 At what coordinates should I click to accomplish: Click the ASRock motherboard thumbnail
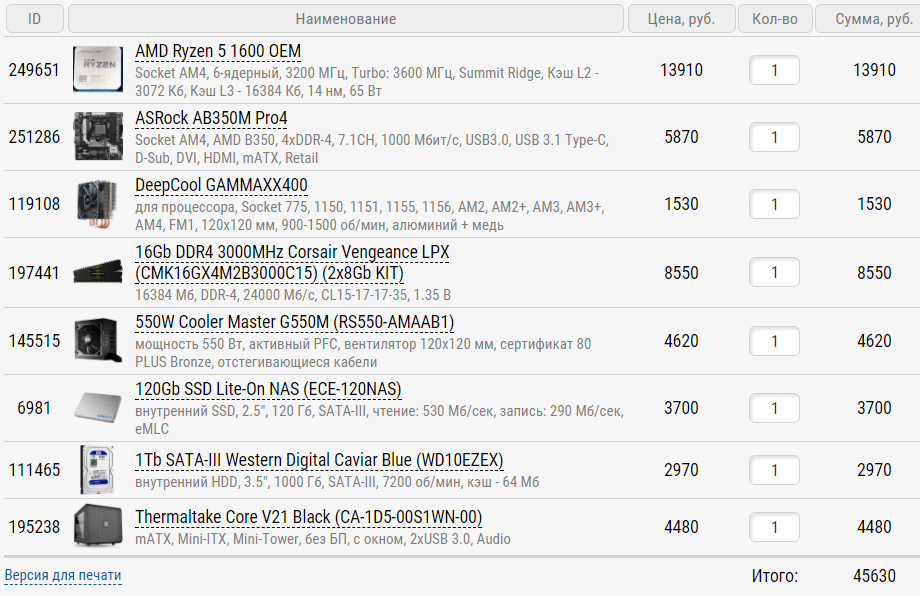click(x=98, y=136)
